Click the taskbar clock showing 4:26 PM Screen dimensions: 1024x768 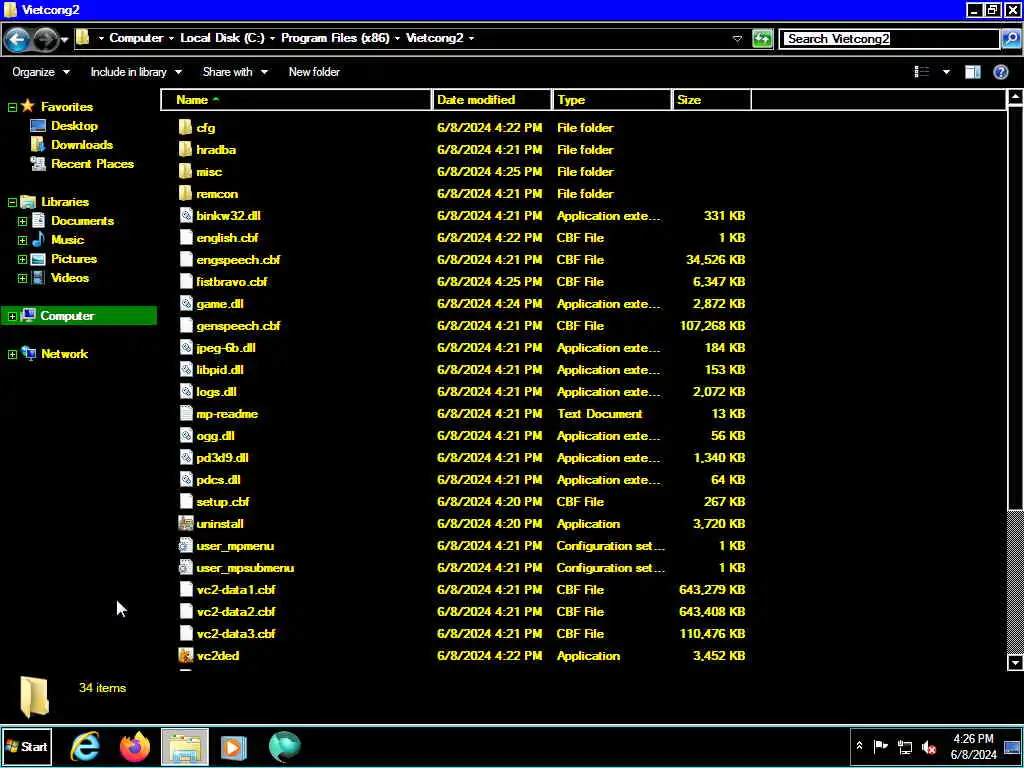point(973,746)
